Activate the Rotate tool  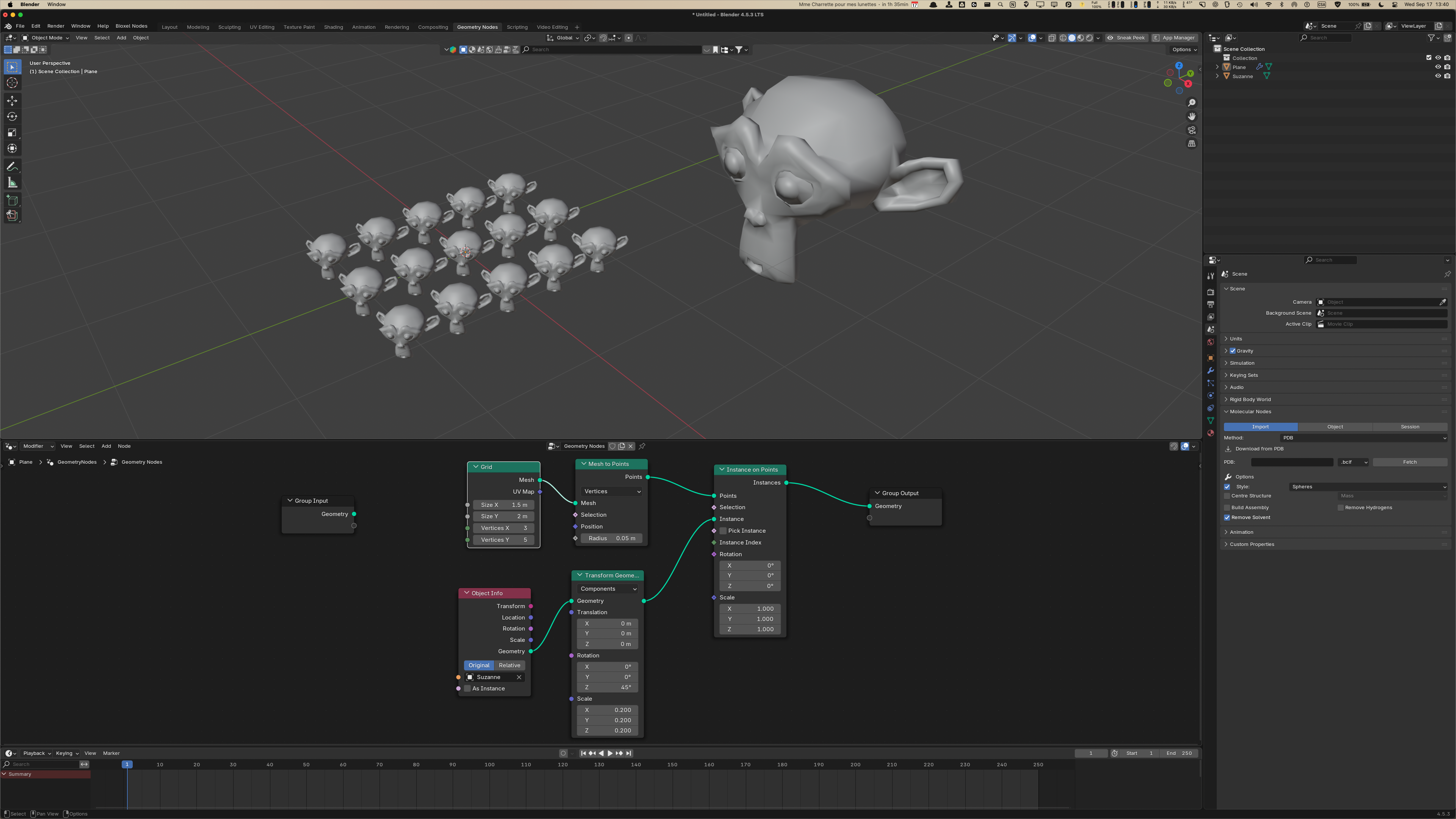pos(12,116)
